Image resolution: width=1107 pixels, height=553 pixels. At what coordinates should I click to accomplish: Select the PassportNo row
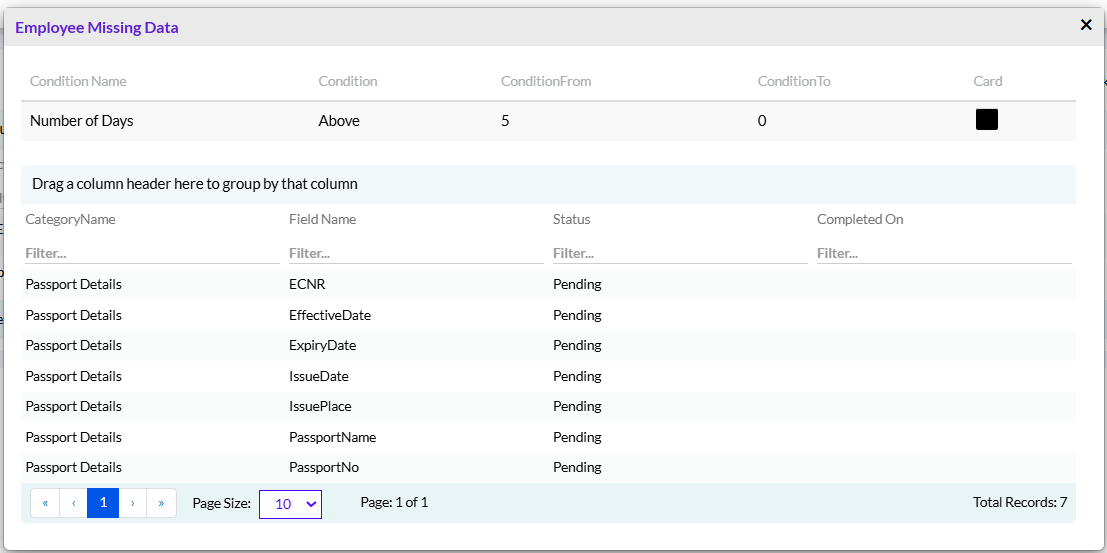[549, 468]
